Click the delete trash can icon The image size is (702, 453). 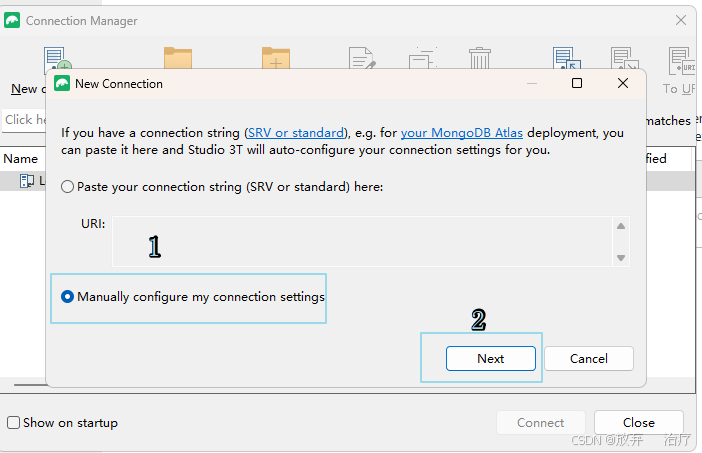(x=480, y=58)
